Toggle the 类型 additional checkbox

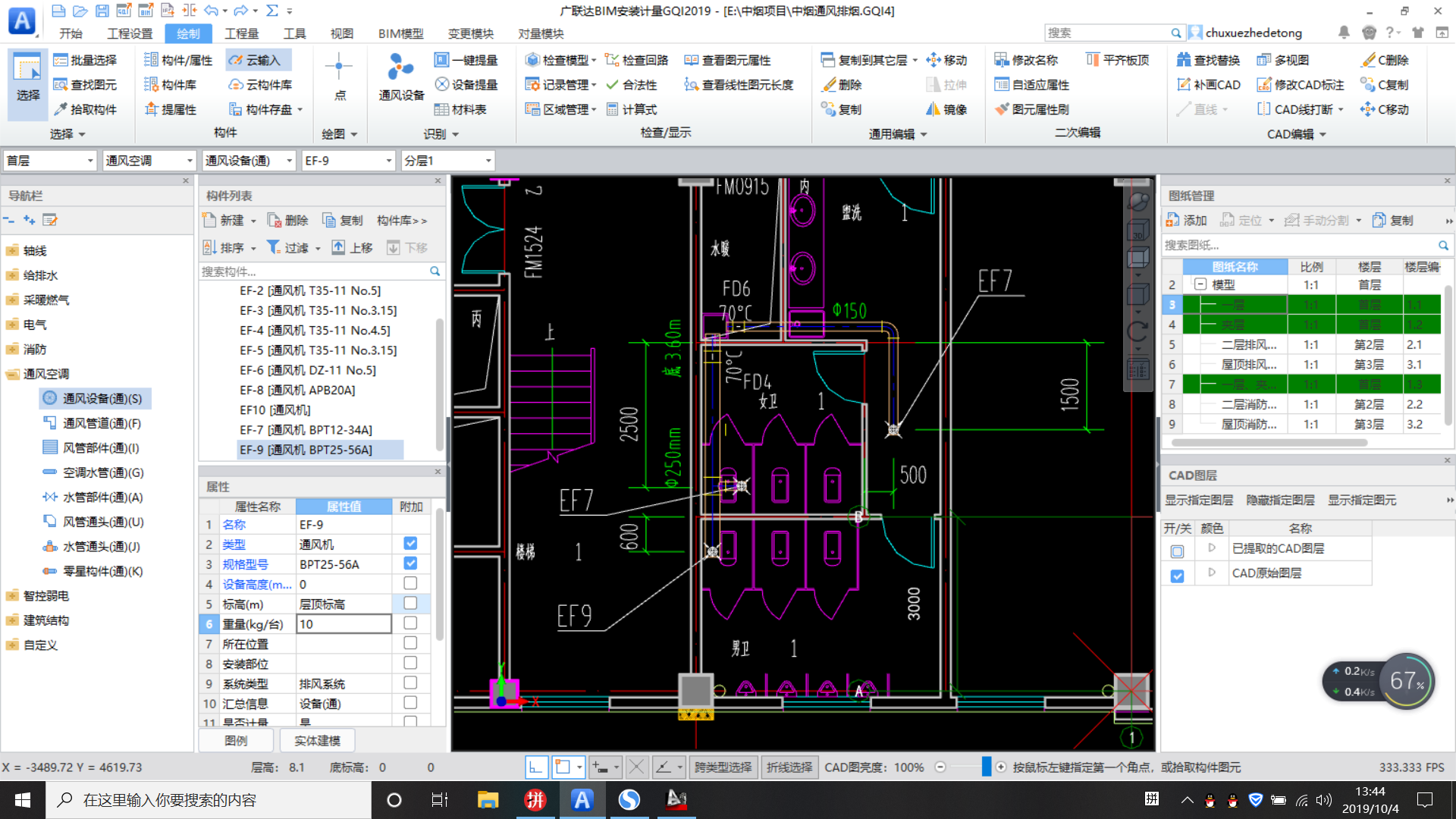(x=410, y=544)
